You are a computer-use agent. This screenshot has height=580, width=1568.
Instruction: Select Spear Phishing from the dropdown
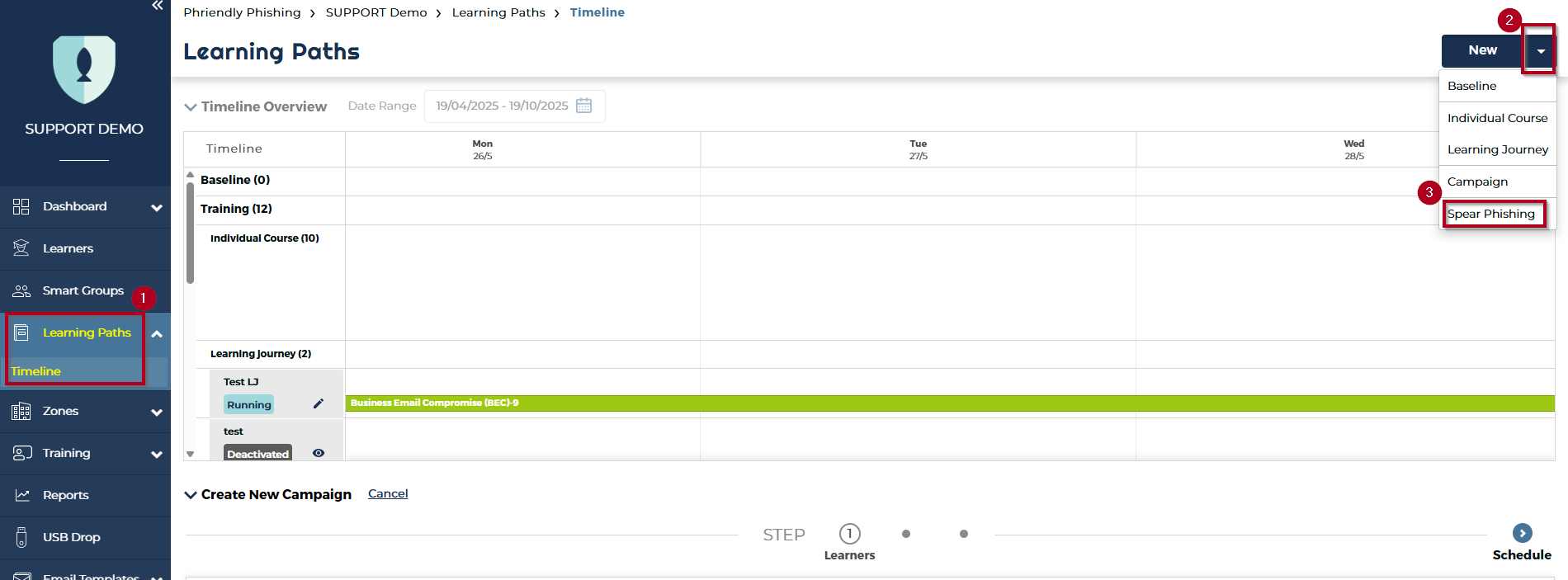pyautogui.click(x=1491, y=214)
